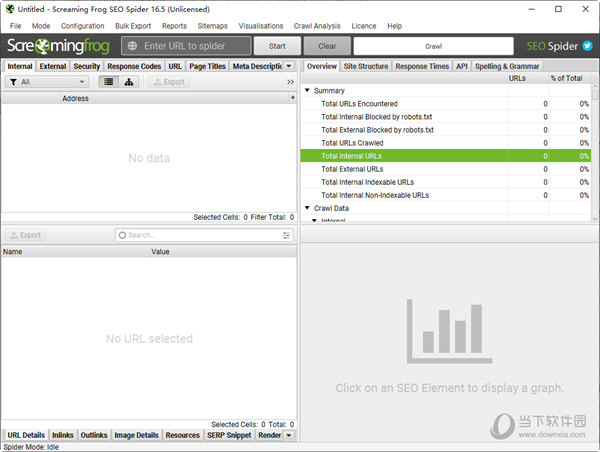Switch to the API tab
Screen dimensions: 600x452
click(462, 66)
